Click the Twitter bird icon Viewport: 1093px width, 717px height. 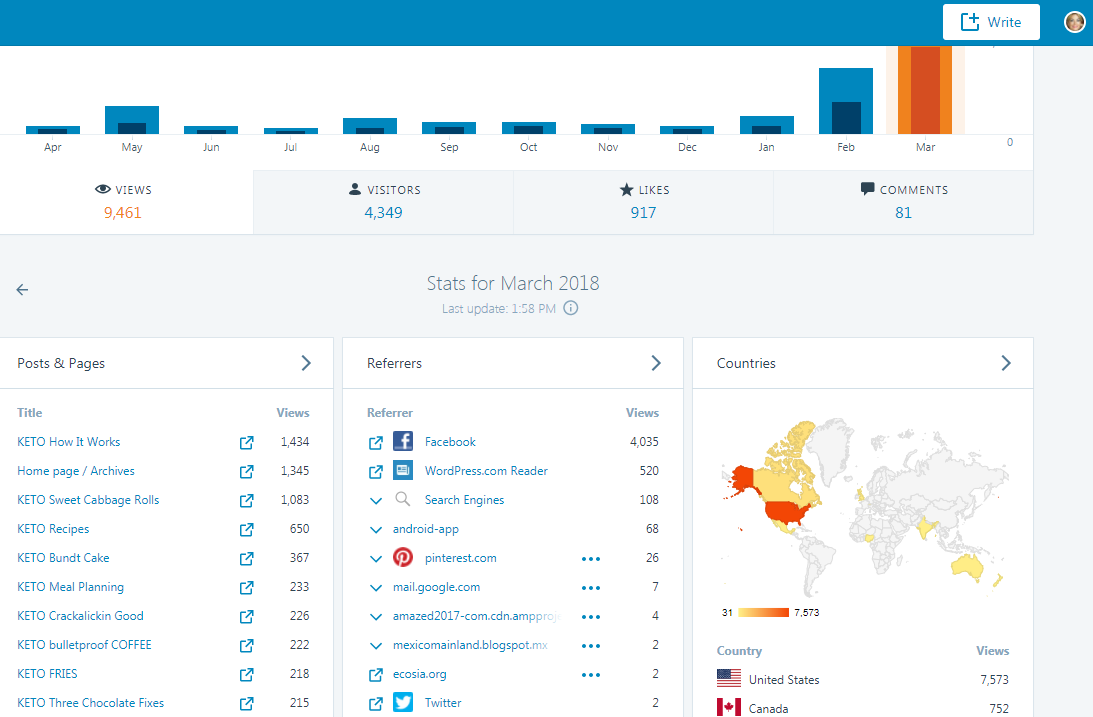tap(403, 703)
